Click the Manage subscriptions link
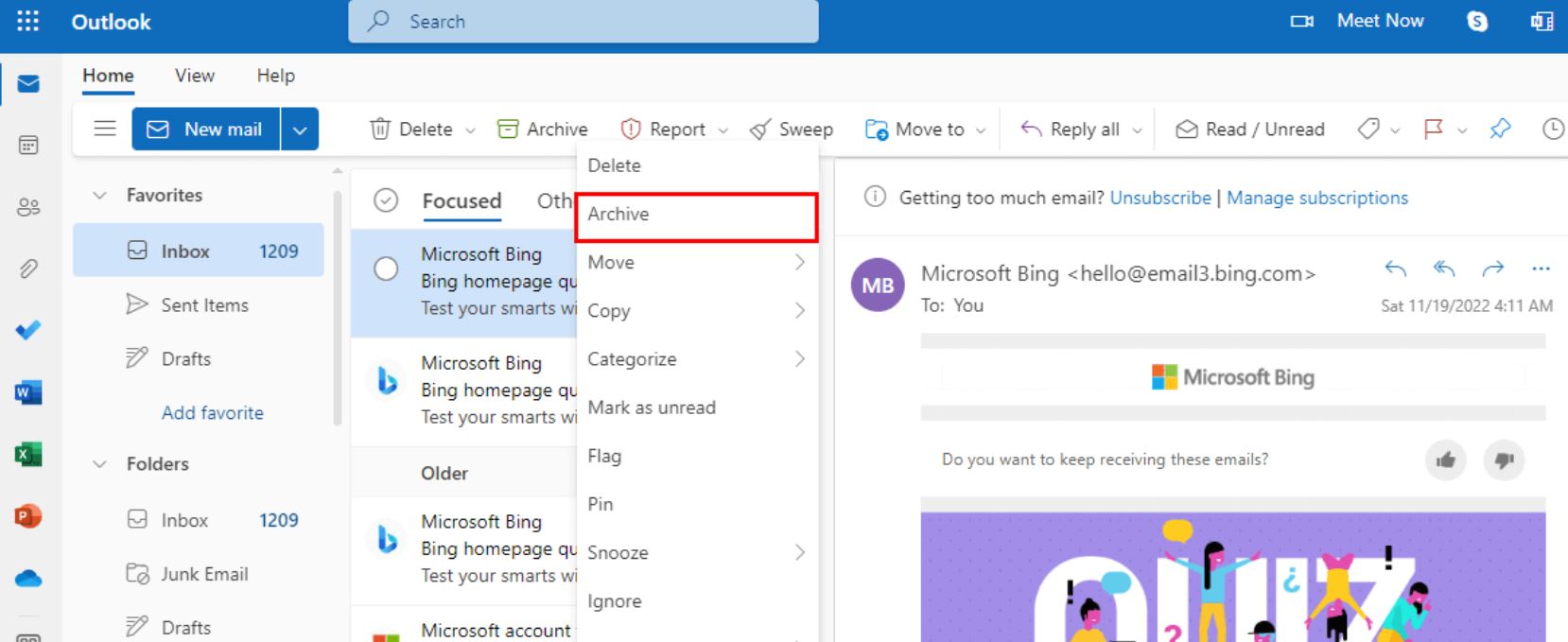 [x=1317, y=198]
